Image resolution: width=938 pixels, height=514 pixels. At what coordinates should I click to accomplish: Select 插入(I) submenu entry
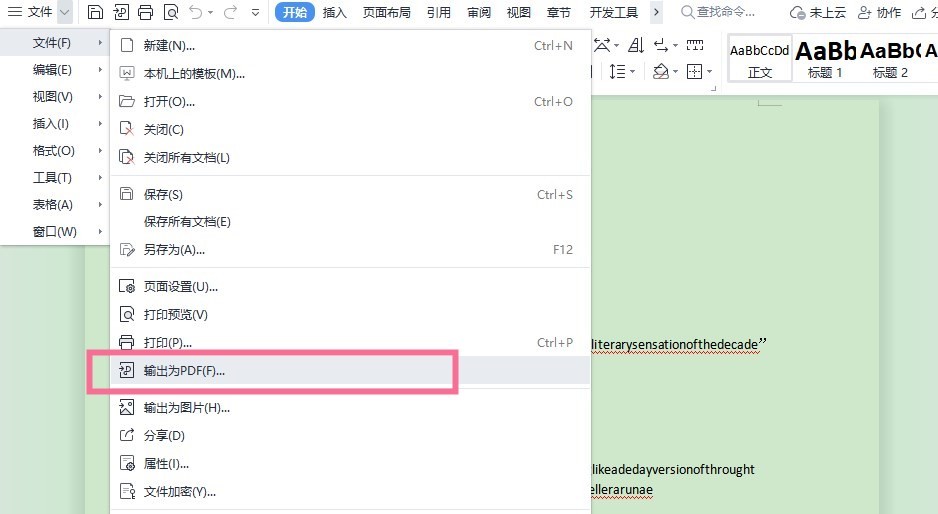[54, 124]
